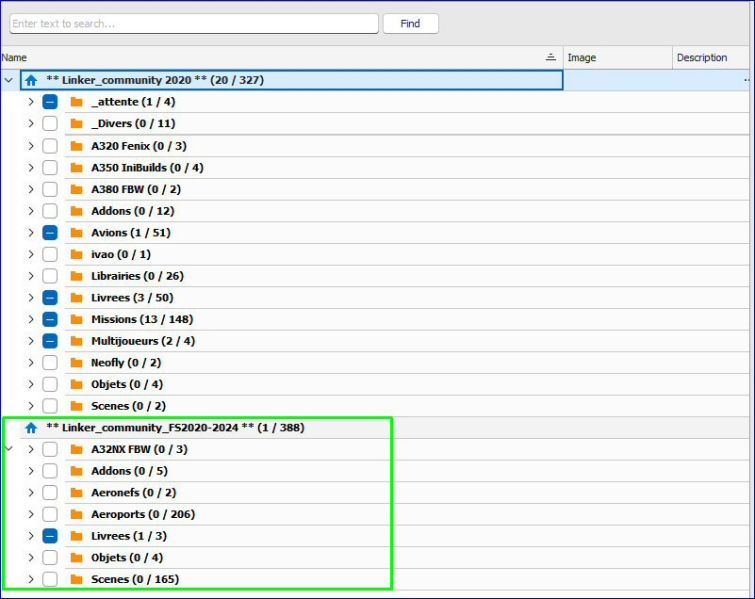755x599 pixels.
Task: Click the A32NX FBW folder icon
Action: pyautogui.click(x=77, y=449)
